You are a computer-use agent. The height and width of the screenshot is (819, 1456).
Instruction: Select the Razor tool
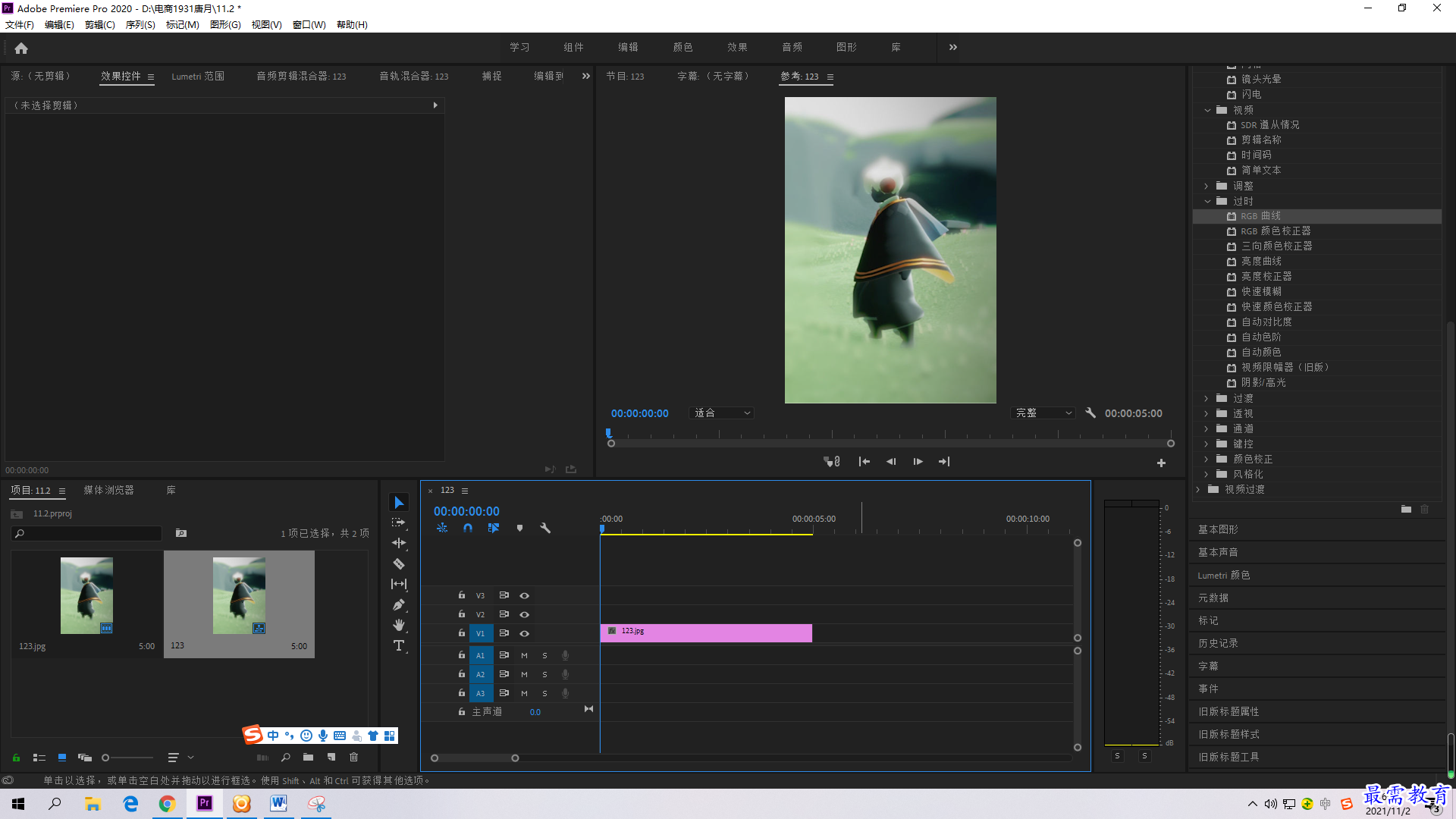pos(399,563)
